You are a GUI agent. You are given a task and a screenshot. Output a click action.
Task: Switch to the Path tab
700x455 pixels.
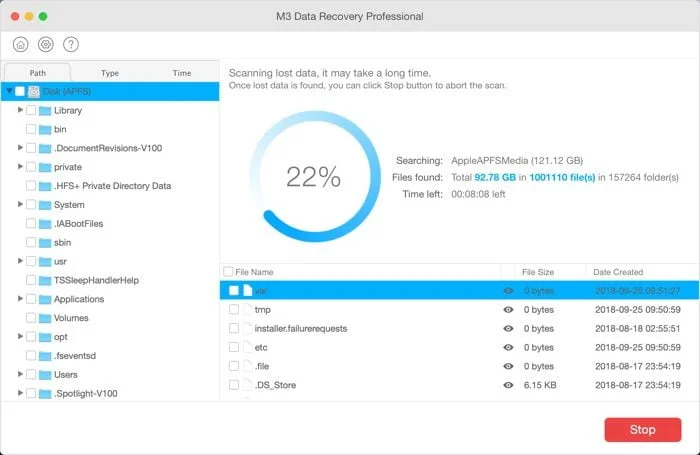click(38, 73)
